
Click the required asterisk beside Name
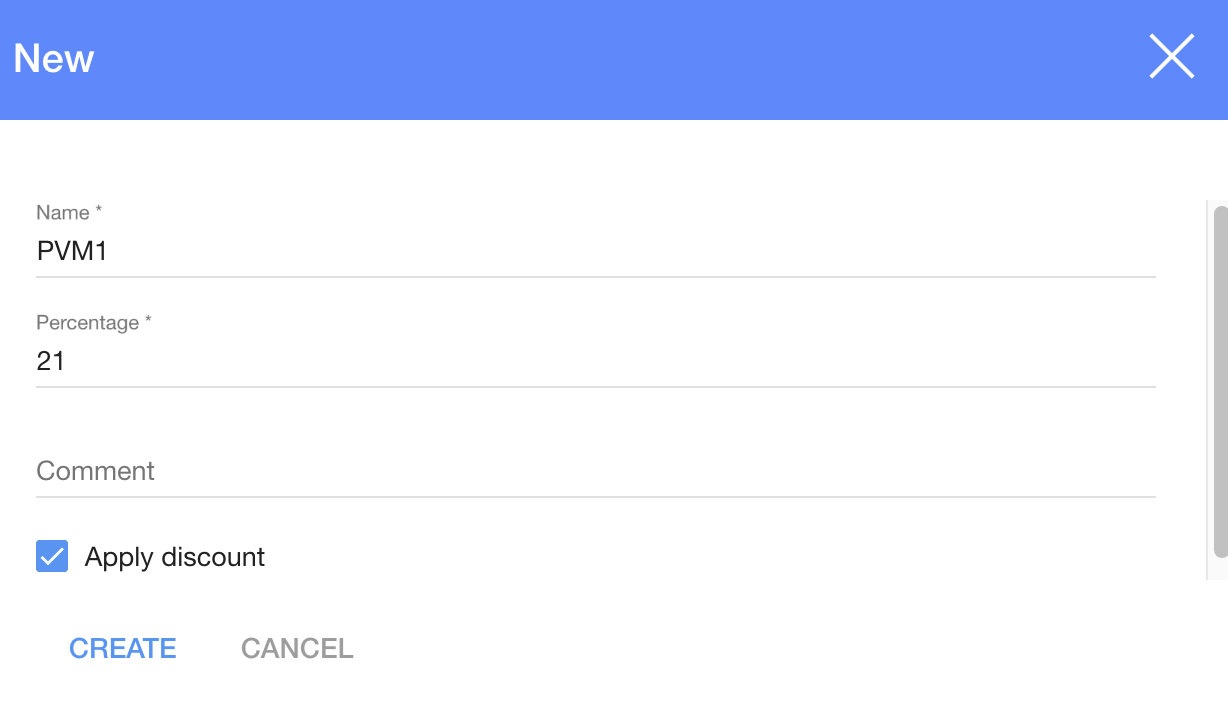pos(99,212)
